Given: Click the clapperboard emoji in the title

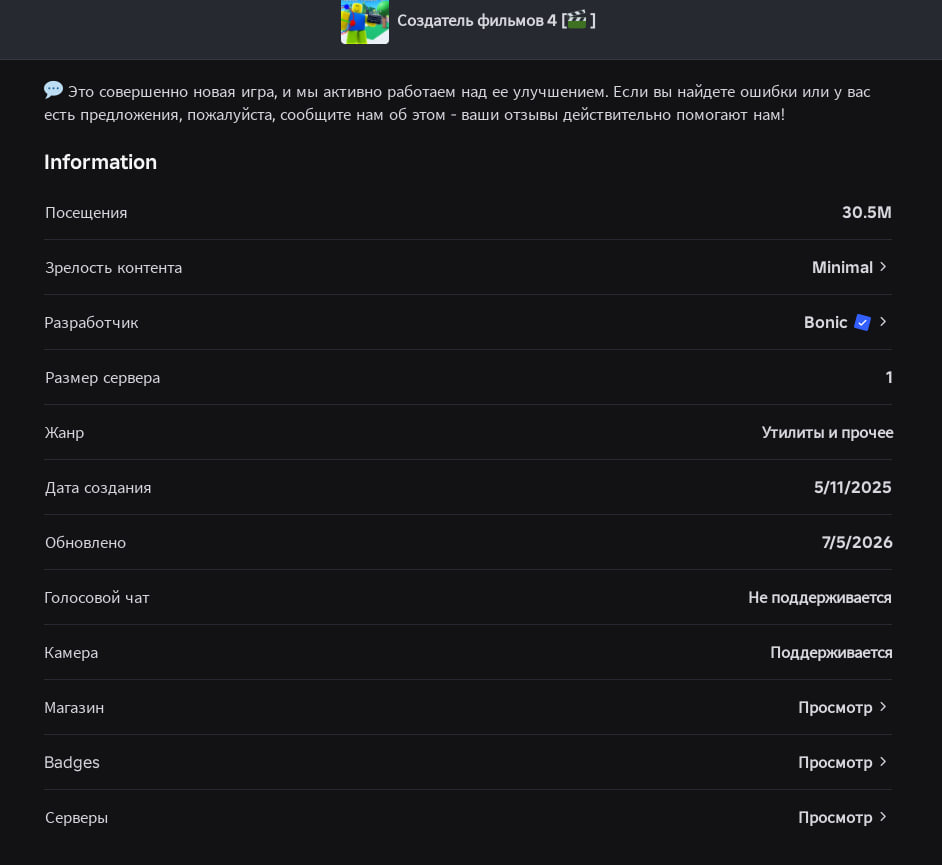Looking at the screenshot, I should (x=576, y=20).
